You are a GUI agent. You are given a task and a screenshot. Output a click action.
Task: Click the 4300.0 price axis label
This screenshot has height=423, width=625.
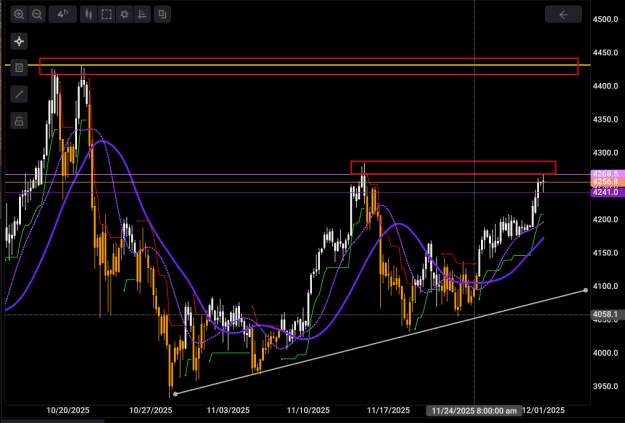605,153
